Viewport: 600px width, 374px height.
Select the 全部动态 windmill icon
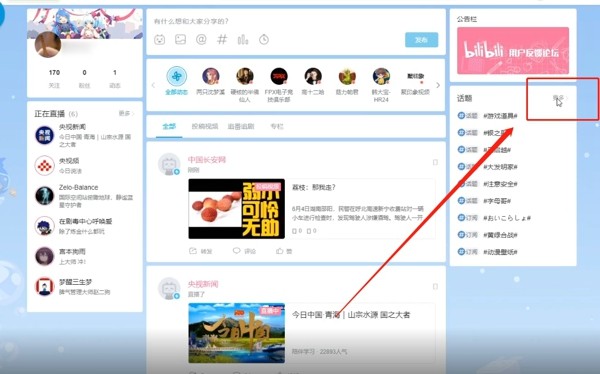[x=176, y=76]
